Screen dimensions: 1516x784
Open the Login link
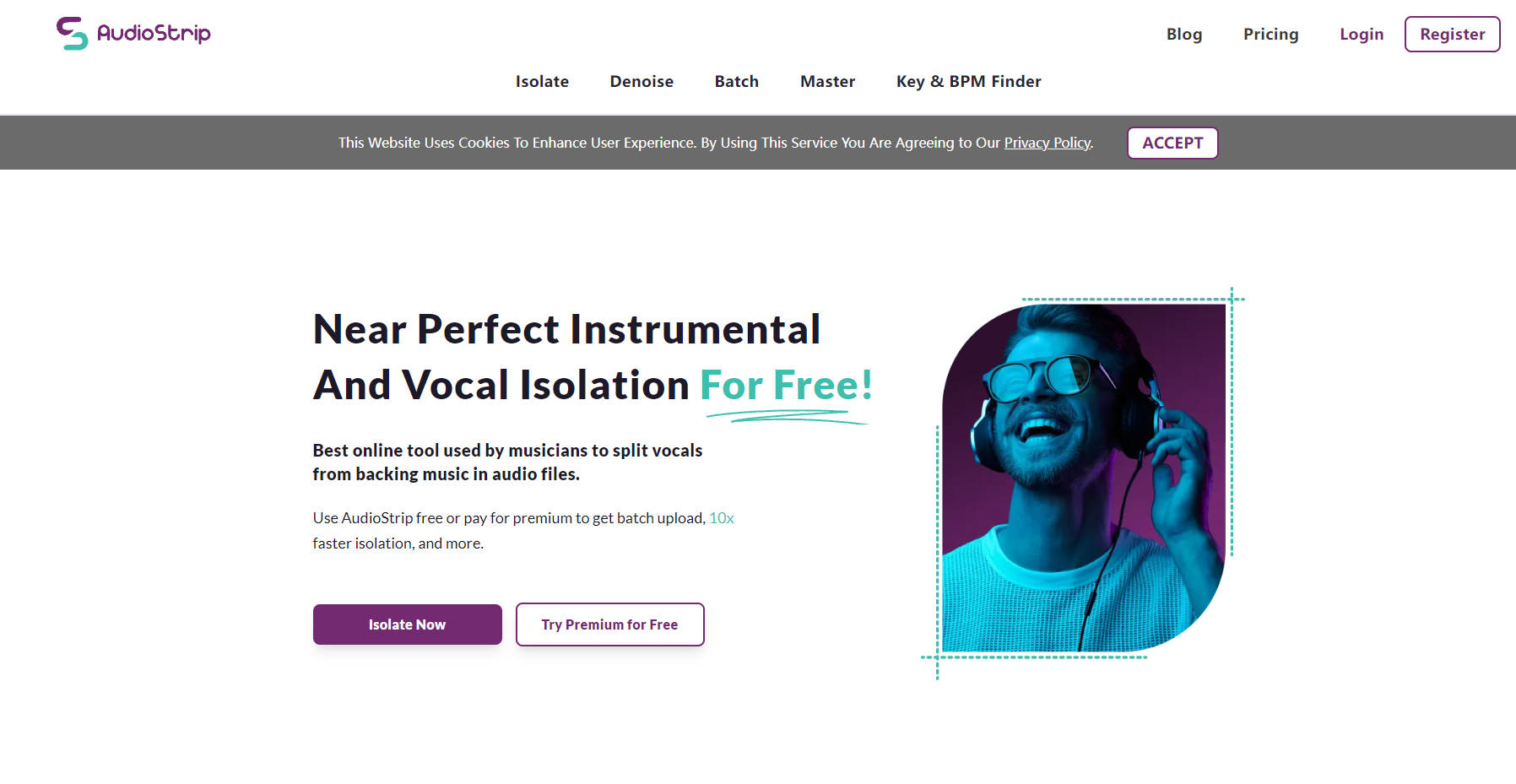point(1361,35)
